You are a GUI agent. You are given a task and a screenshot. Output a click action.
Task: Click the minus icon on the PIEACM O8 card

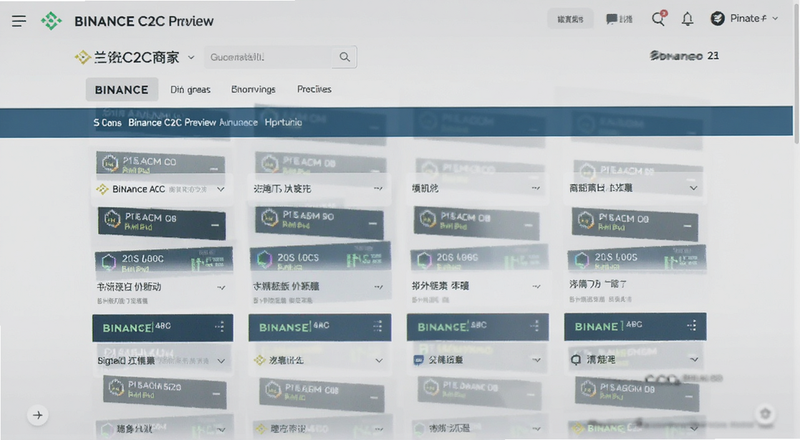coord(215,225)
